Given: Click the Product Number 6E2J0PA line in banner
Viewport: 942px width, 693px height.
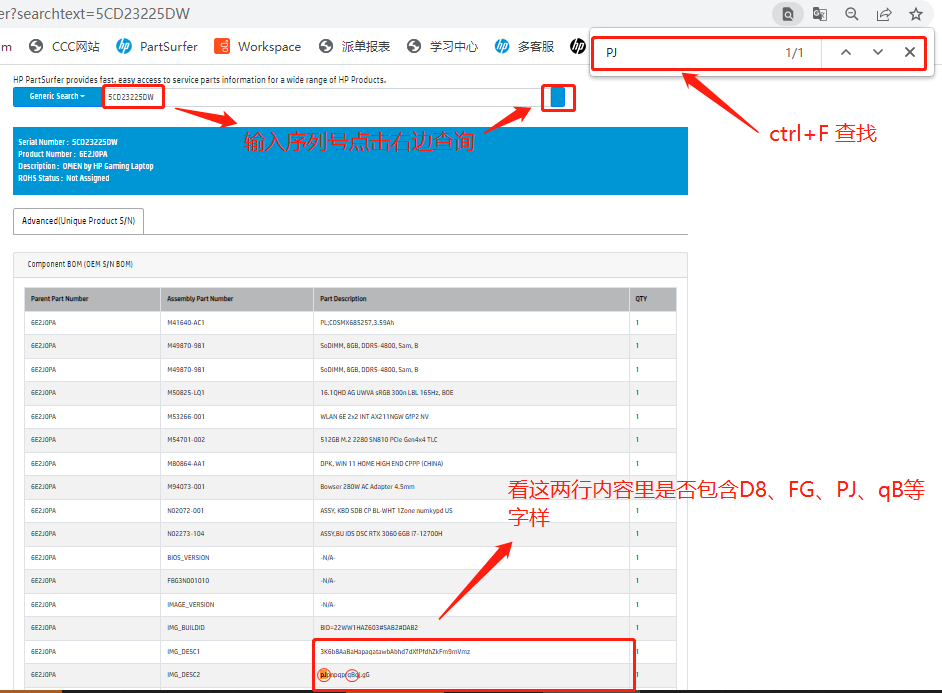Looking at the screenshot, I should (62, 154).
